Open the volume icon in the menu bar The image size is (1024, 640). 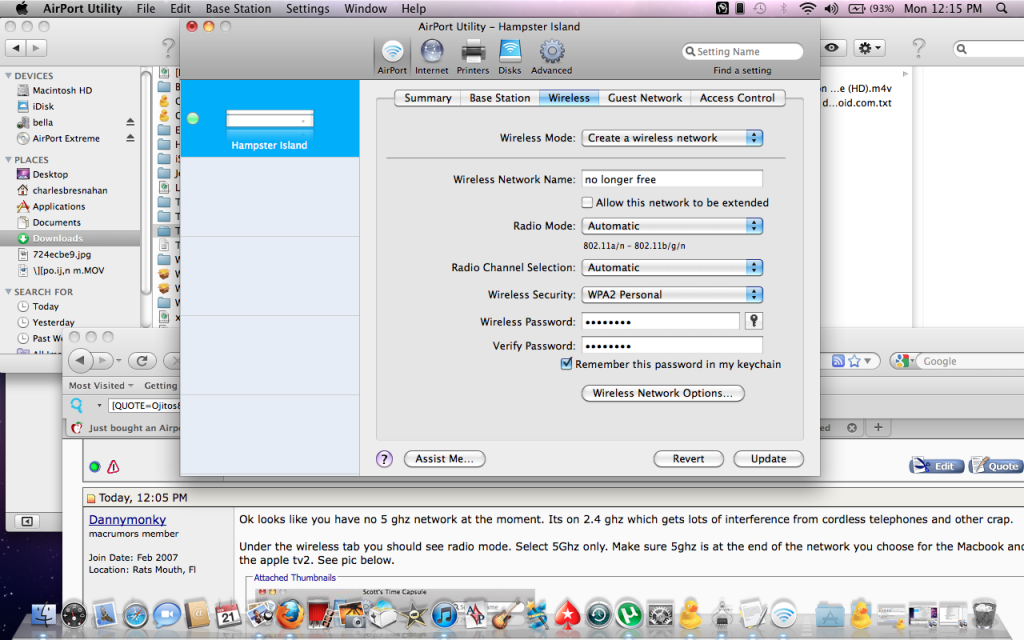[x=831, y=8]
